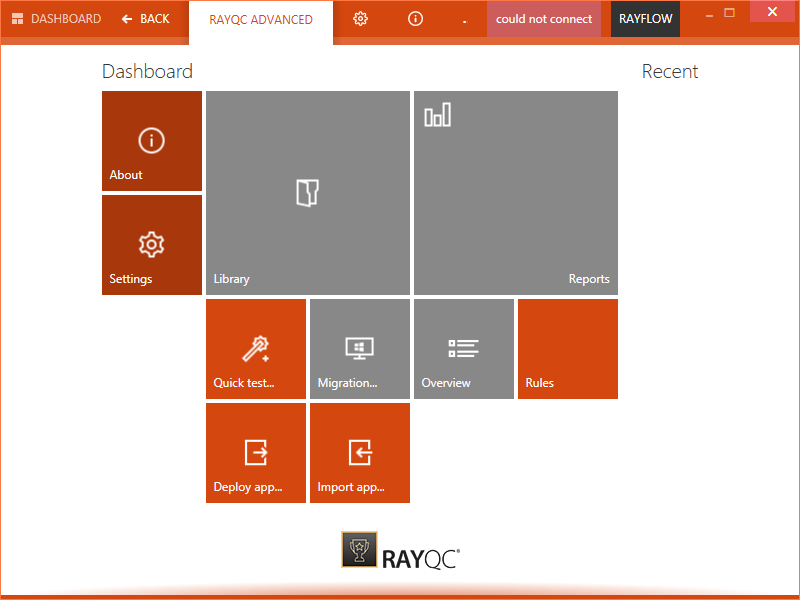This screenshot has width=800, height=600.
Task: Select the RAYQC ADVANCED tab
Action: [x=260, y=20]
